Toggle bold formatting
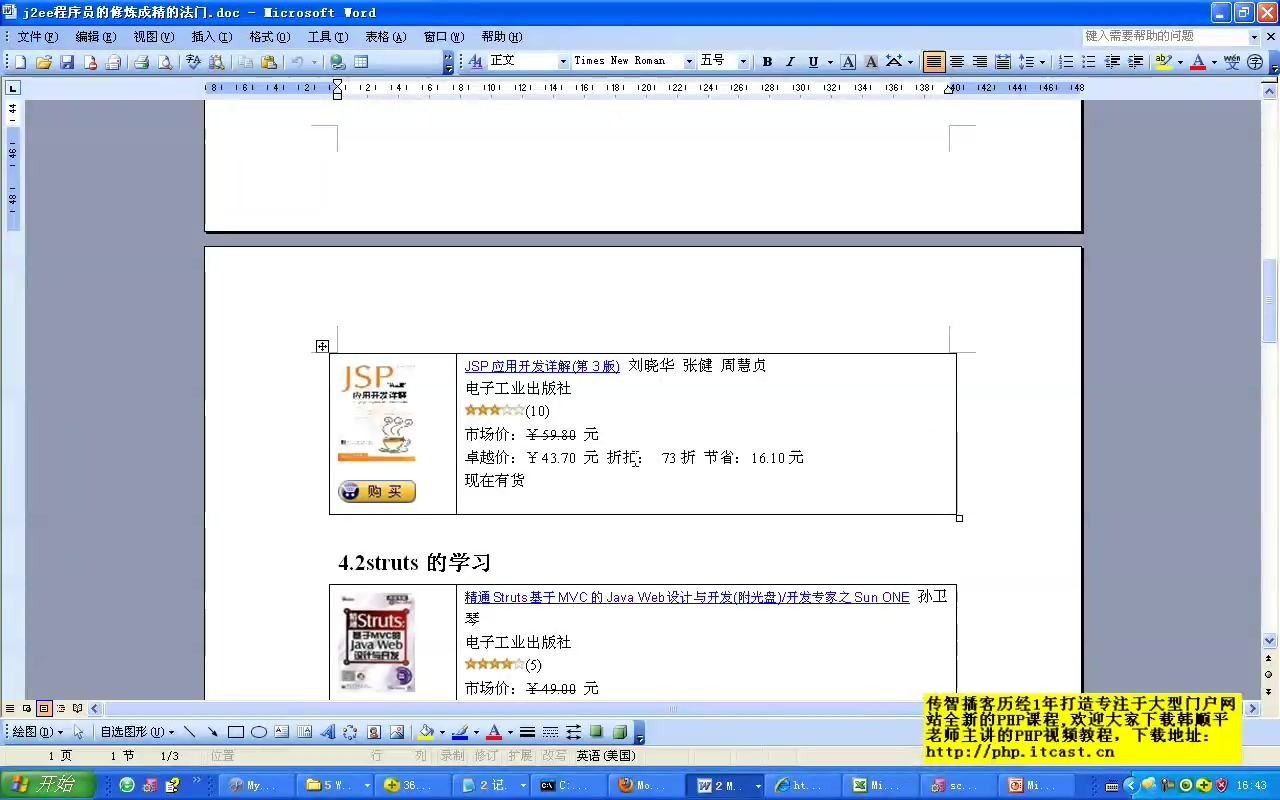Screen dimensions: 1280x800 click(x=767, y=62)
